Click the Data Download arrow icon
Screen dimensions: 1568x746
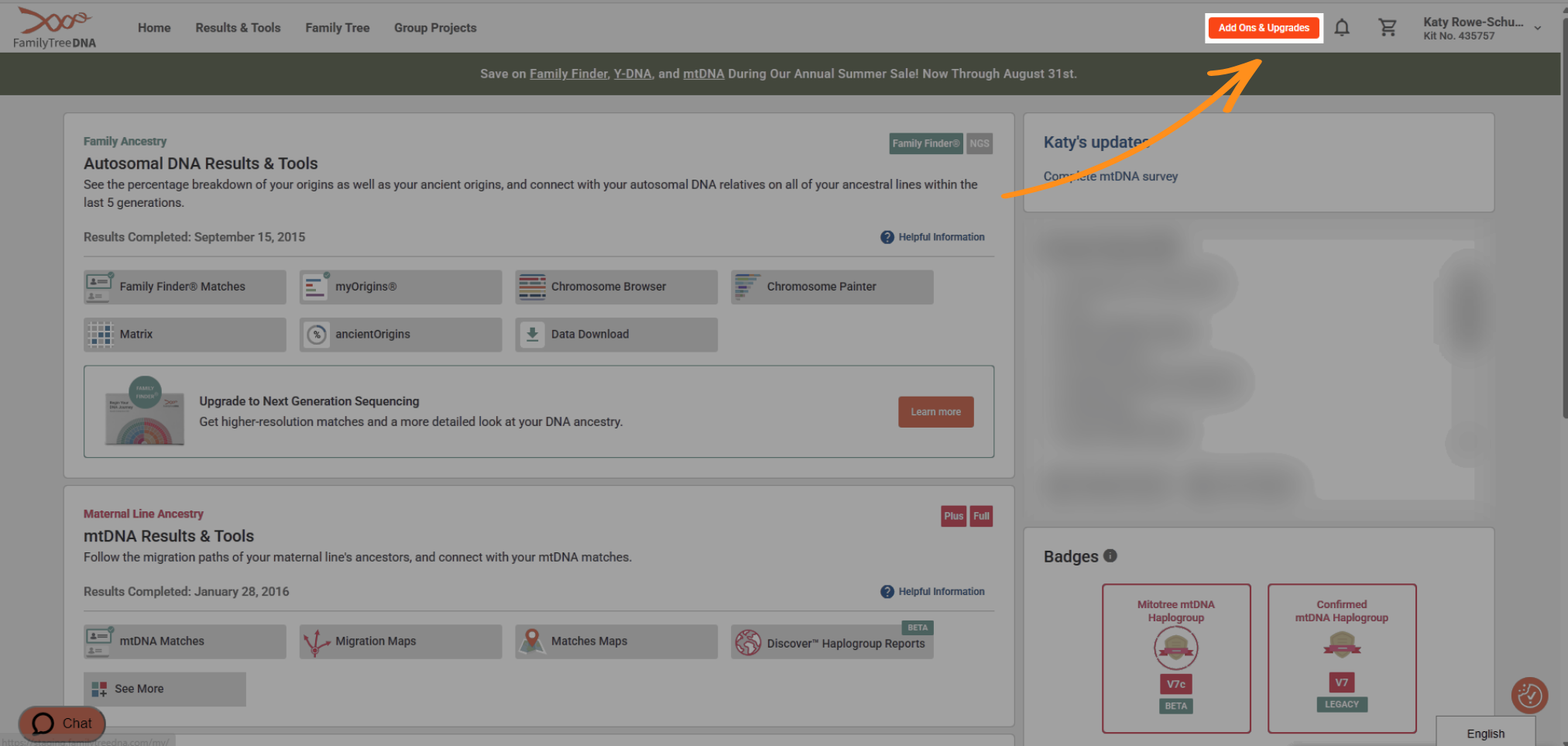[x=532, y=335]
